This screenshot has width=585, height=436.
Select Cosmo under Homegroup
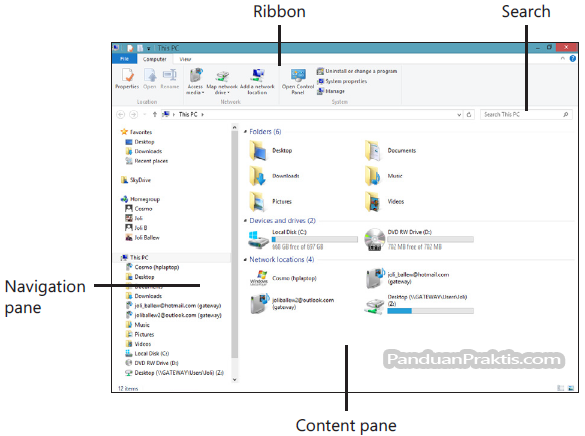[139, 209]
